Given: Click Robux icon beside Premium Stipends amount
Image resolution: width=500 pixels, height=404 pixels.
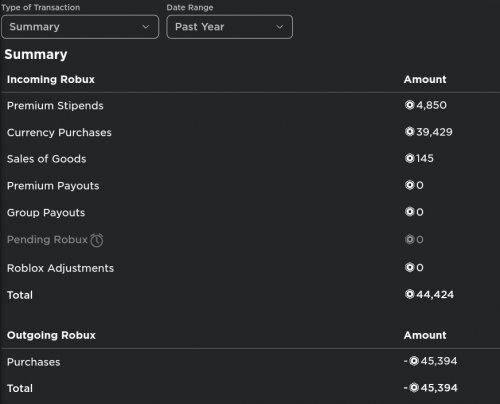Looking at the screenshot, I should pos(409,105).
